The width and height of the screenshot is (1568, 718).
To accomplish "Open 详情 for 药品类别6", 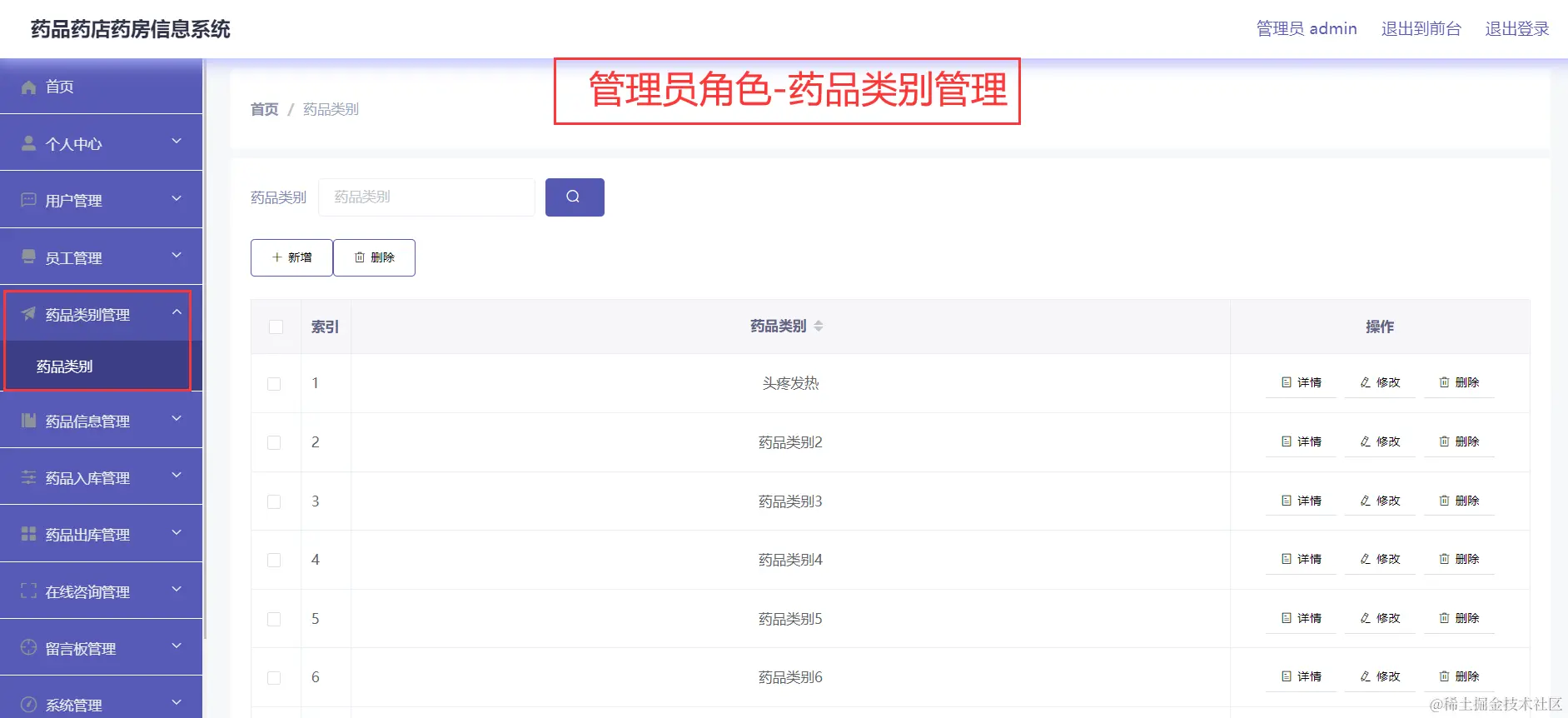I will pos(1301,676).
